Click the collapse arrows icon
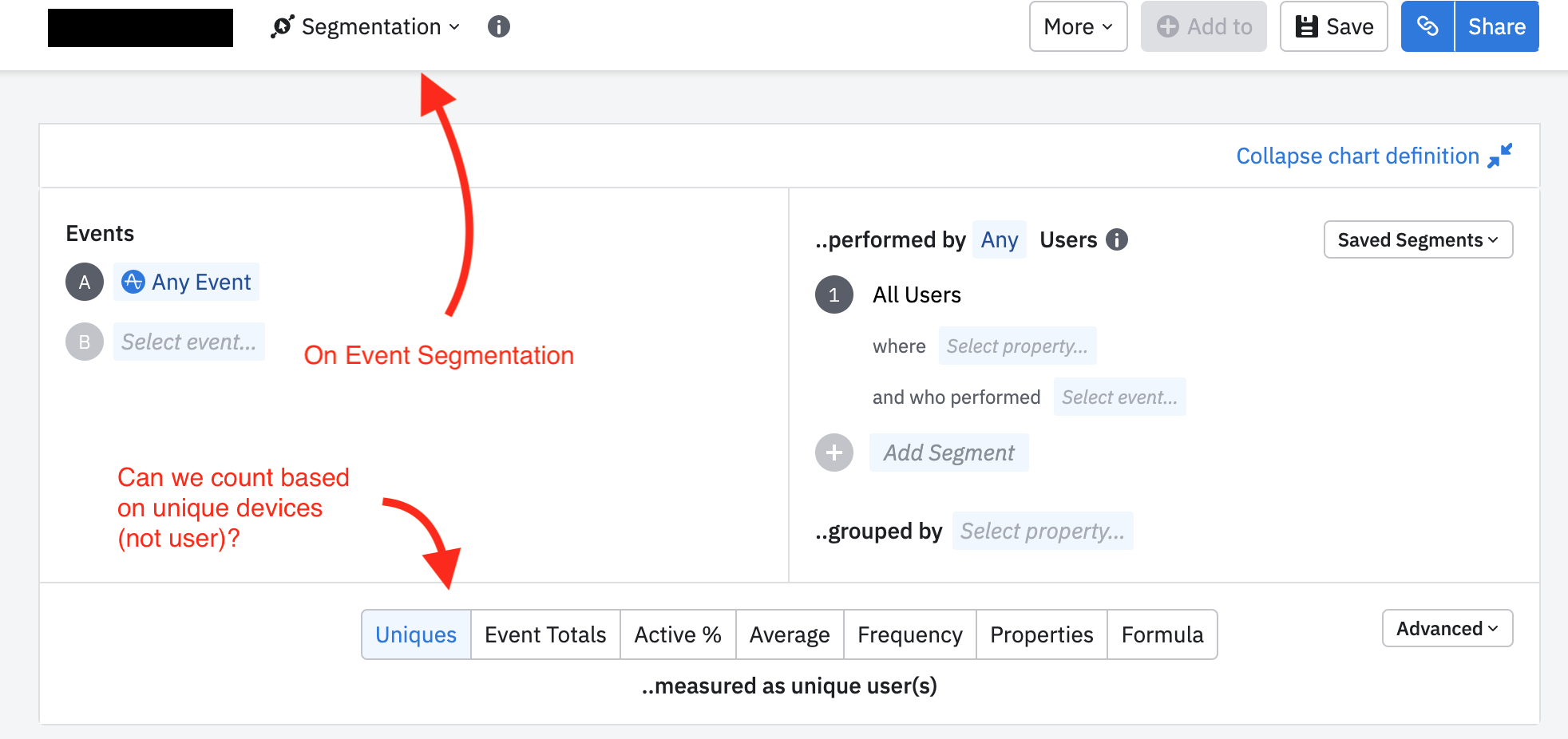 tap(1500, 156)
